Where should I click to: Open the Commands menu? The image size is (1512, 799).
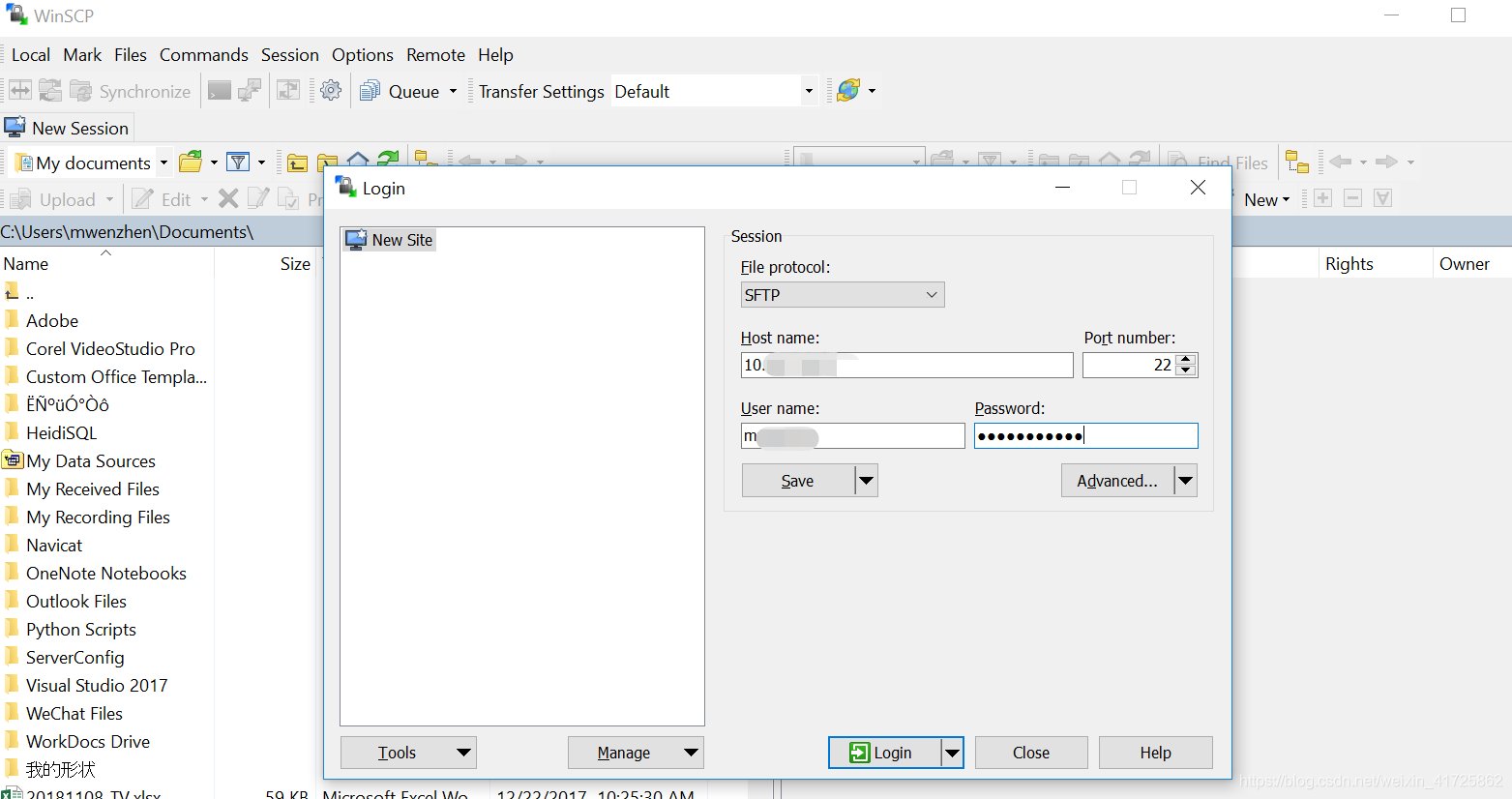coord(204,55)
